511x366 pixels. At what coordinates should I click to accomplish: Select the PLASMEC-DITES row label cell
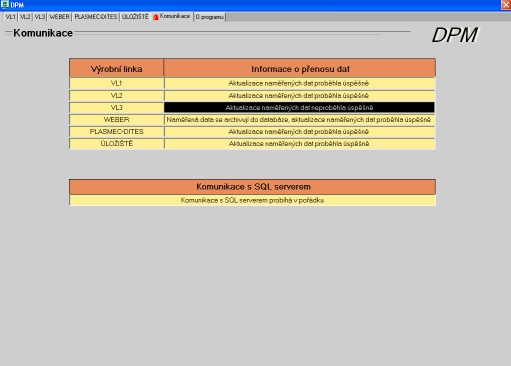tap(116, 132)
